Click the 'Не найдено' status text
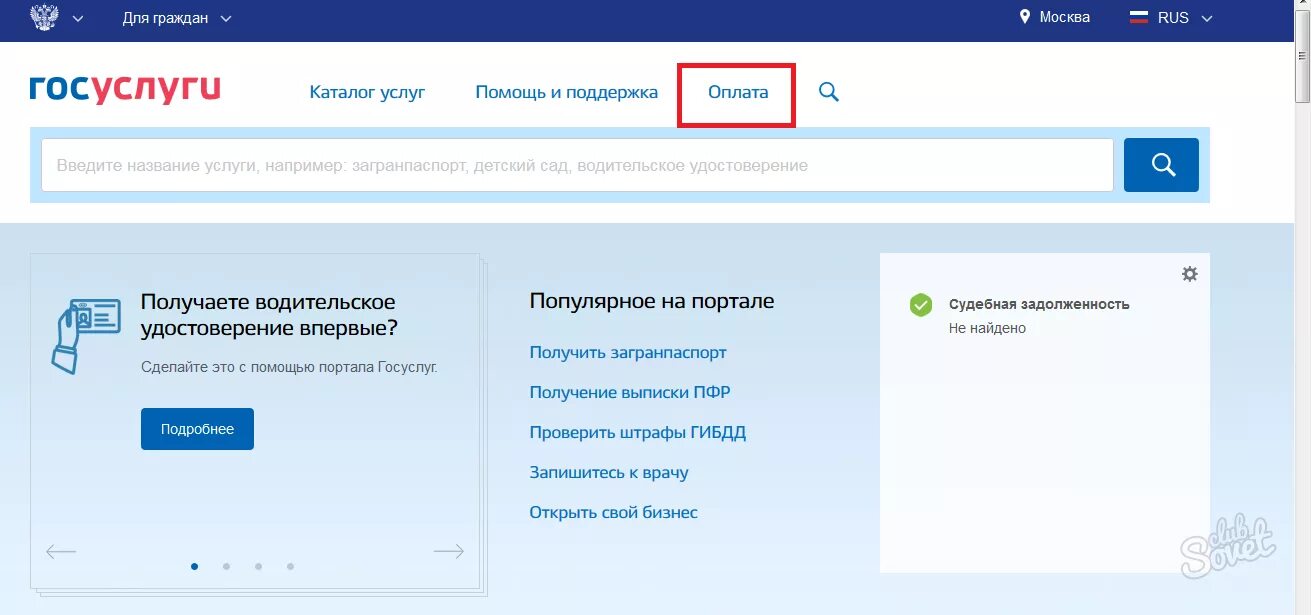Image resolution: width=1311 pixels, height=615 pixels. click(987, 328)
